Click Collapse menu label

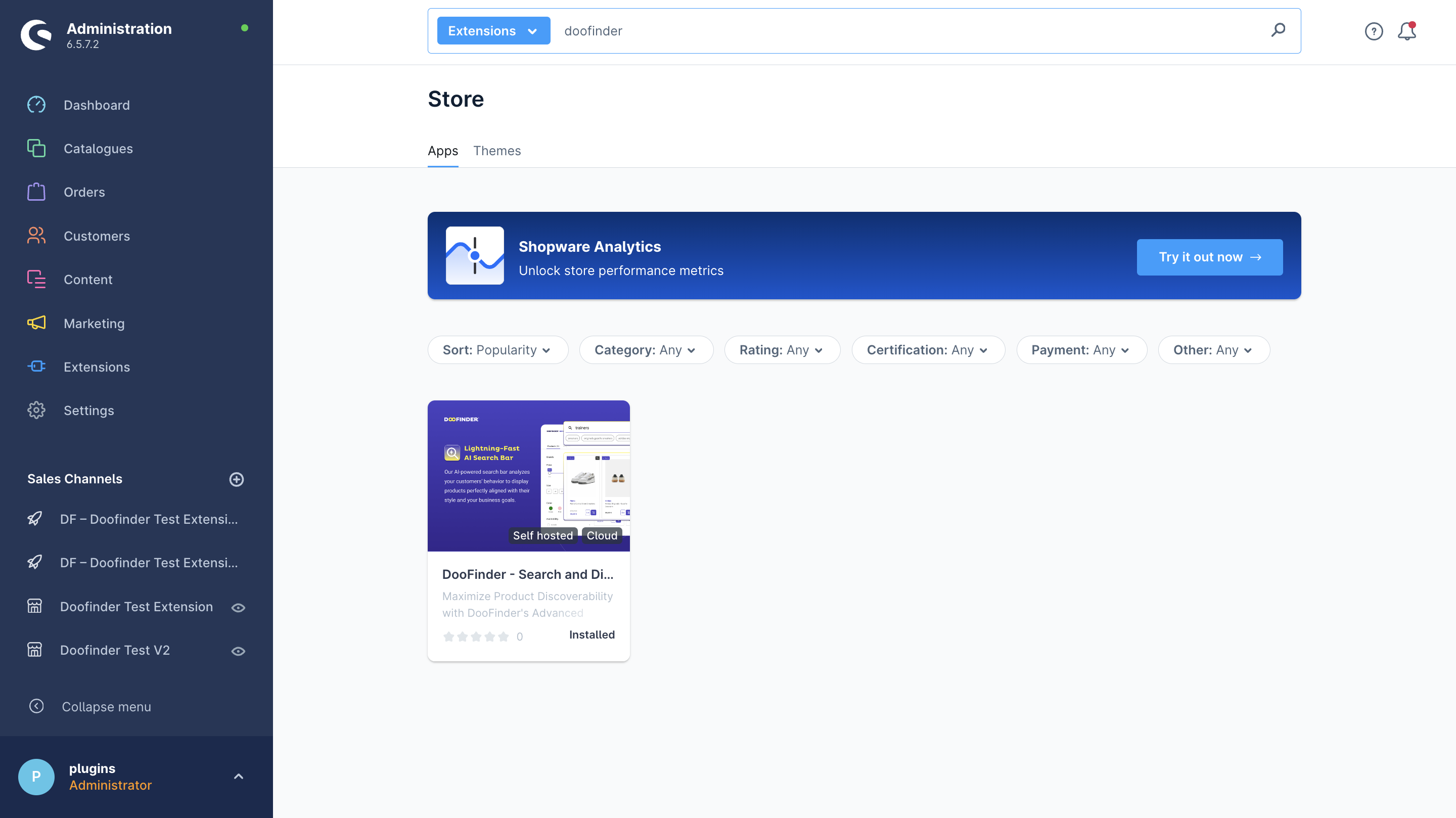click(106, 707)
